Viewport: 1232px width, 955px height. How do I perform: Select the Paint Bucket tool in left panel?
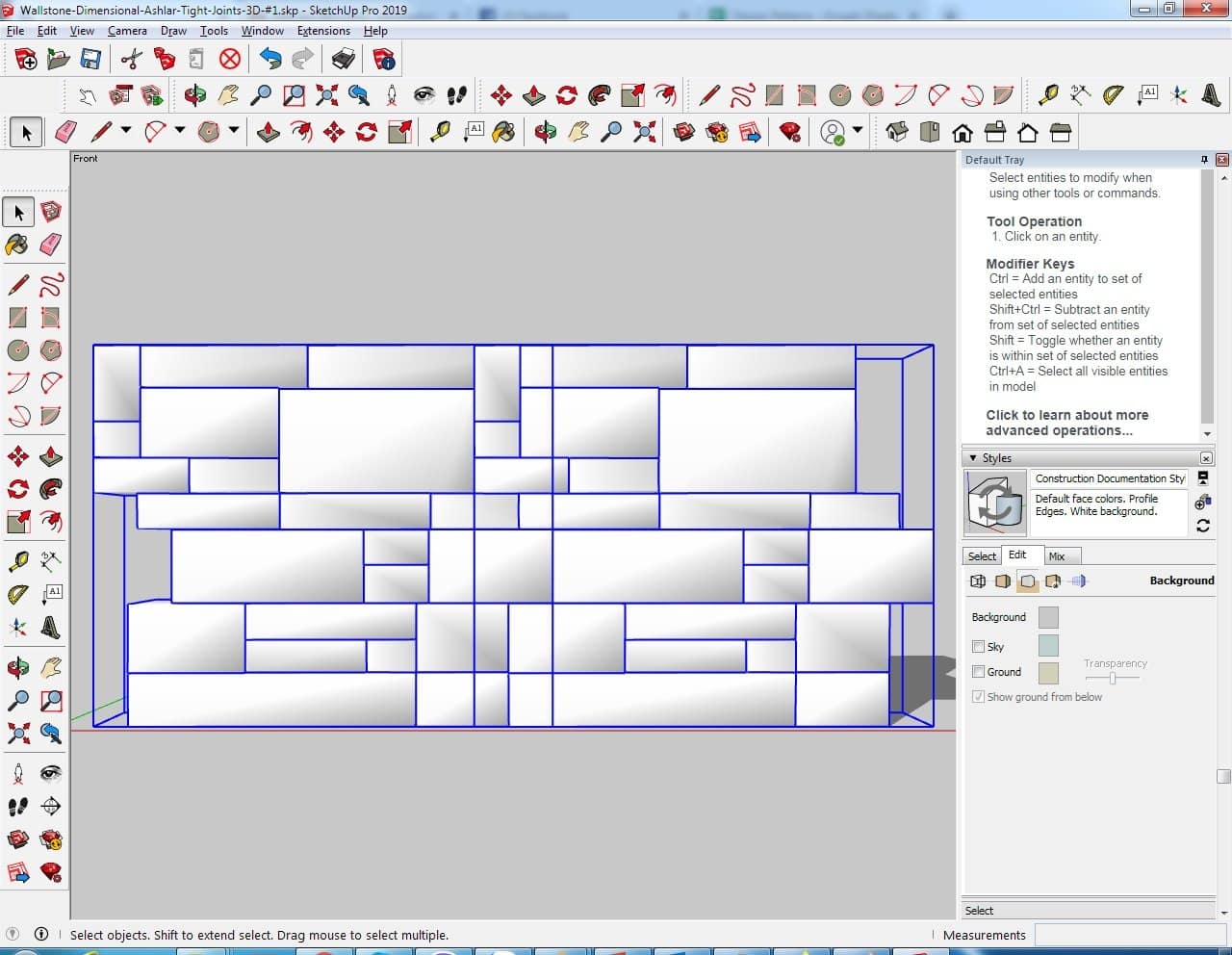pyautogui.click(x=17, y=245)
